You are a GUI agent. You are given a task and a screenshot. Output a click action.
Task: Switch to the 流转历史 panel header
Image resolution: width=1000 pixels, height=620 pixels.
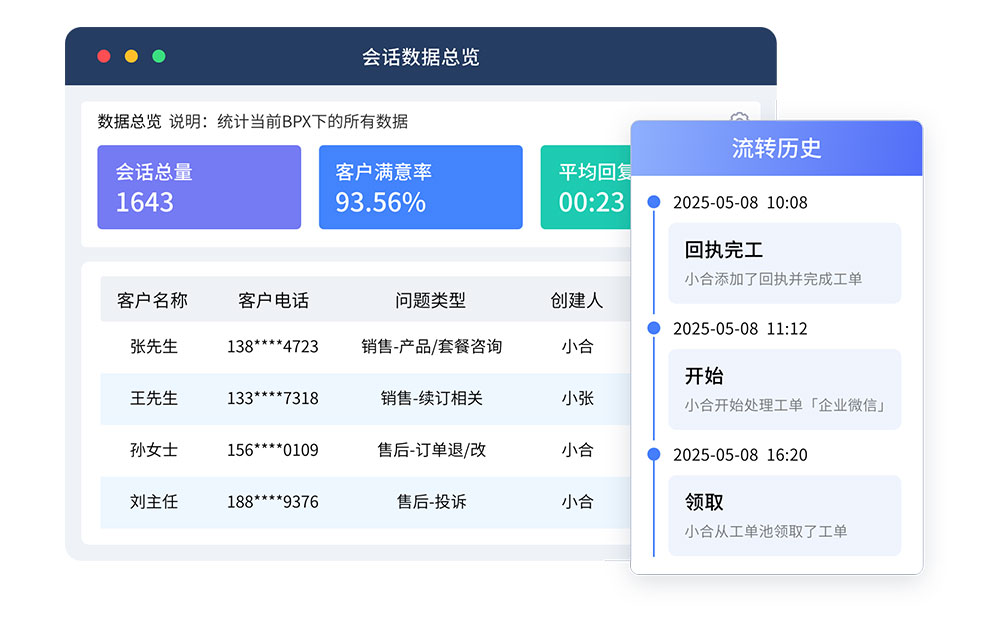point(777,147)
